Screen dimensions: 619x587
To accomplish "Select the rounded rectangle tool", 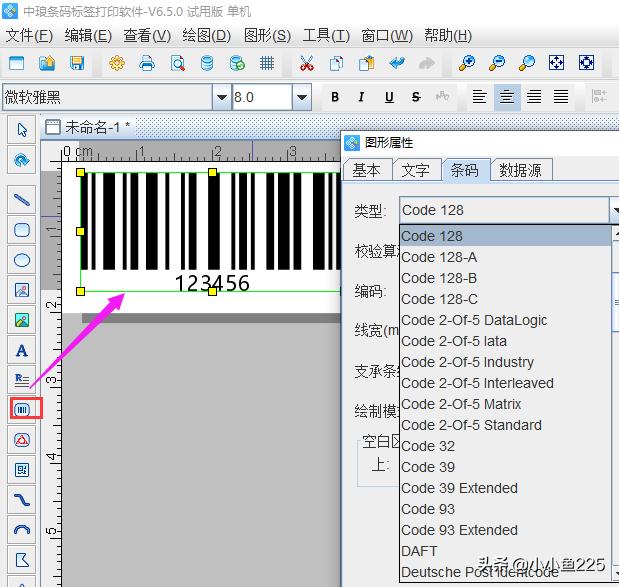I will [21, 230].
